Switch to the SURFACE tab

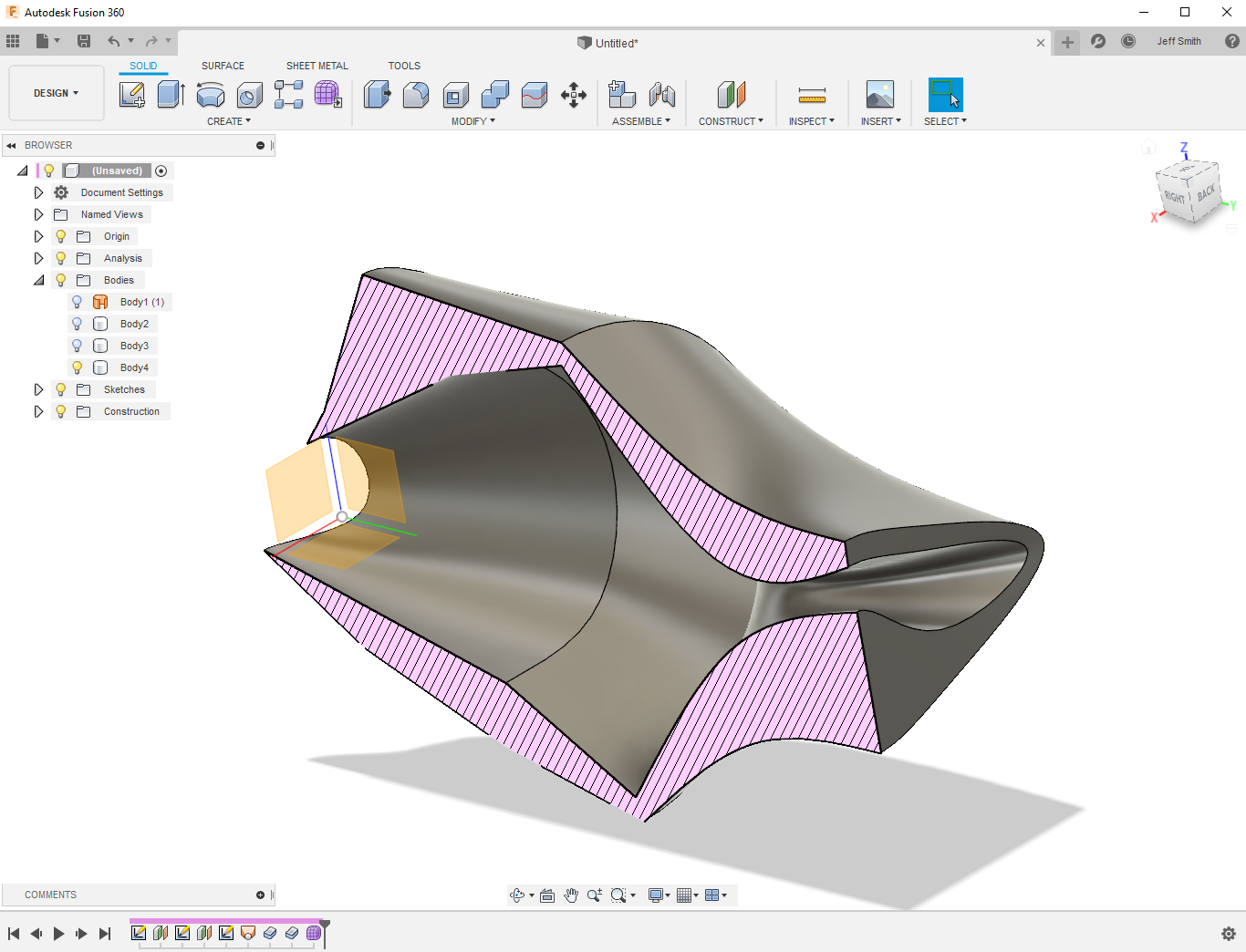(x=223, y=66)
